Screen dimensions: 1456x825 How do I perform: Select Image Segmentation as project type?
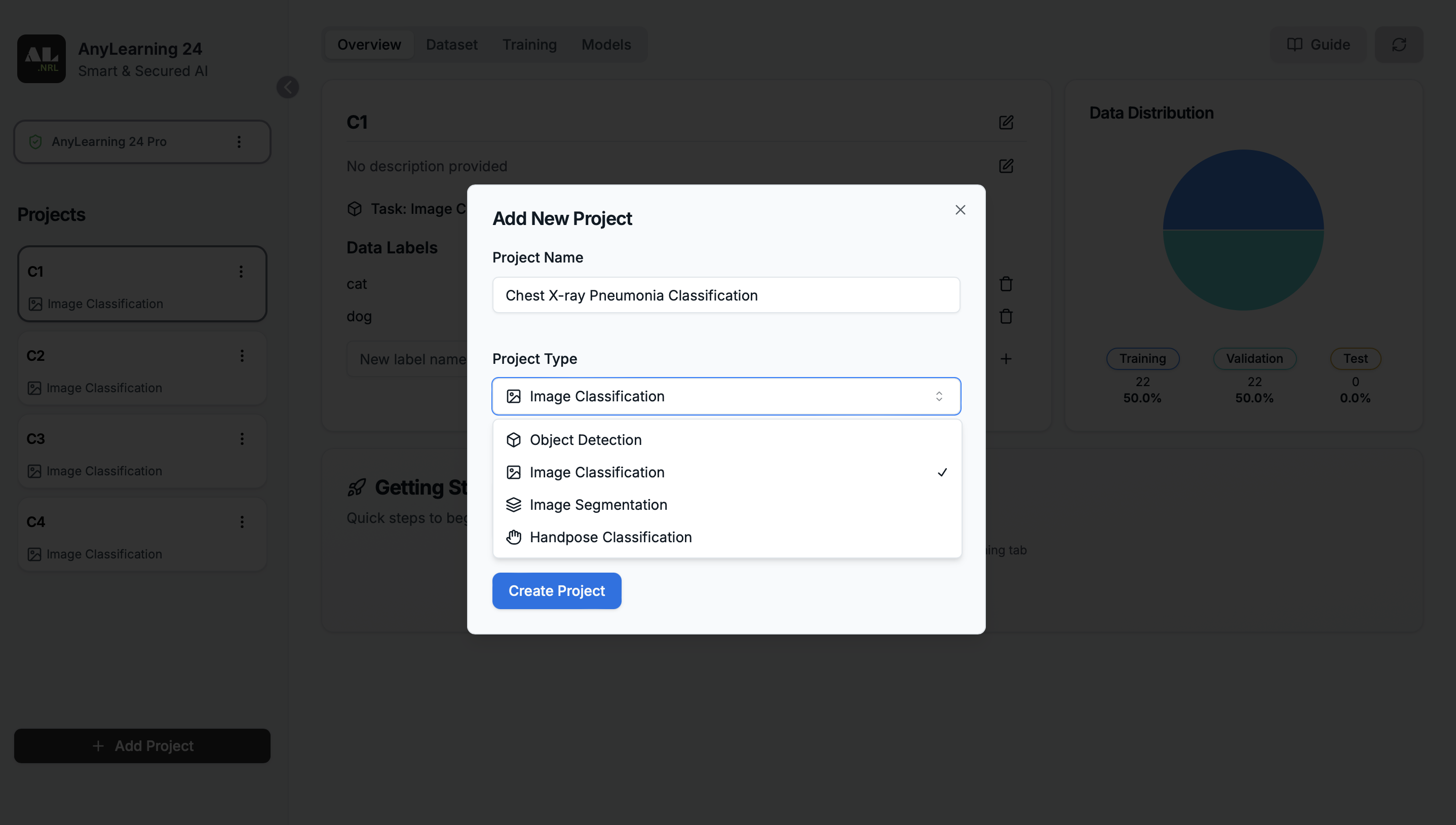tap(598, 504)
